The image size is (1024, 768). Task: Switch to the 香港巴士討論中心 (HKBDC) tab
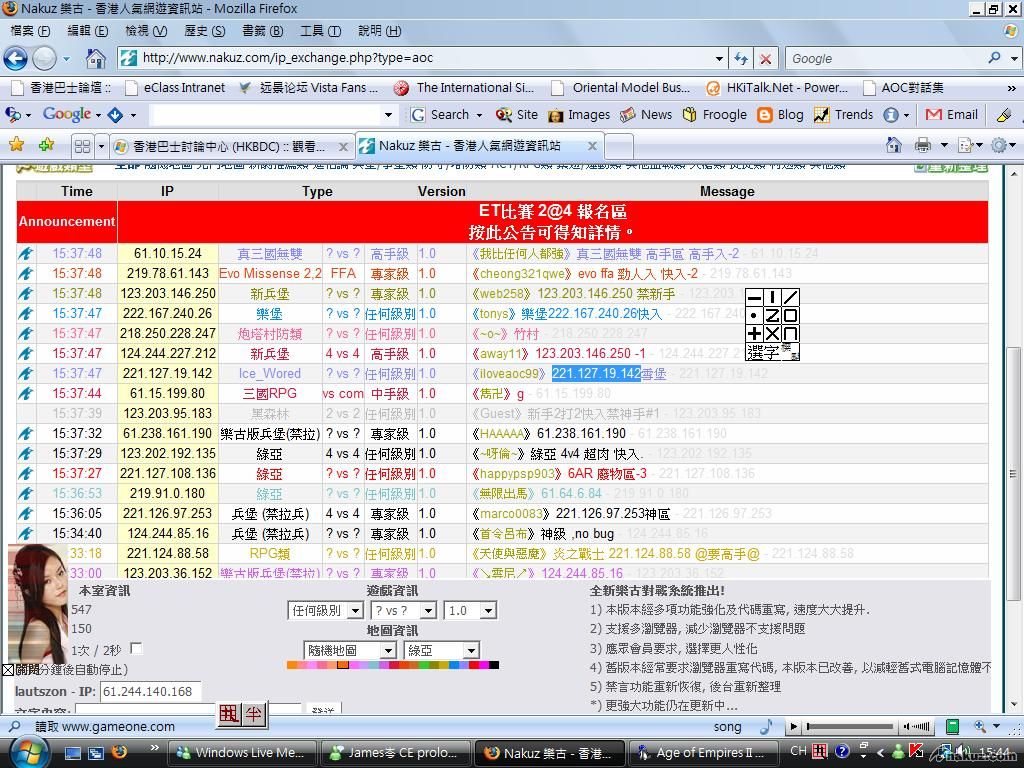(228, 146)
